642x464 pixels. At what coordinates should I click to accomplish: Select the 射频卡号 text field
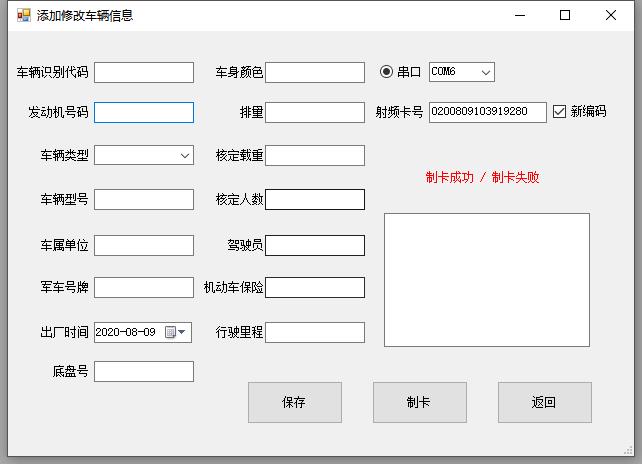tap(487, 112)
